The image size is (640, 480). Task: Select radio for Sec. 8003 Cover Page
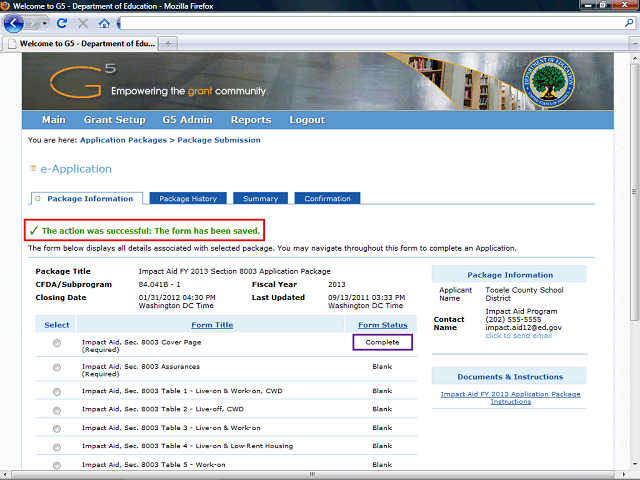click(x=57, y=343)
